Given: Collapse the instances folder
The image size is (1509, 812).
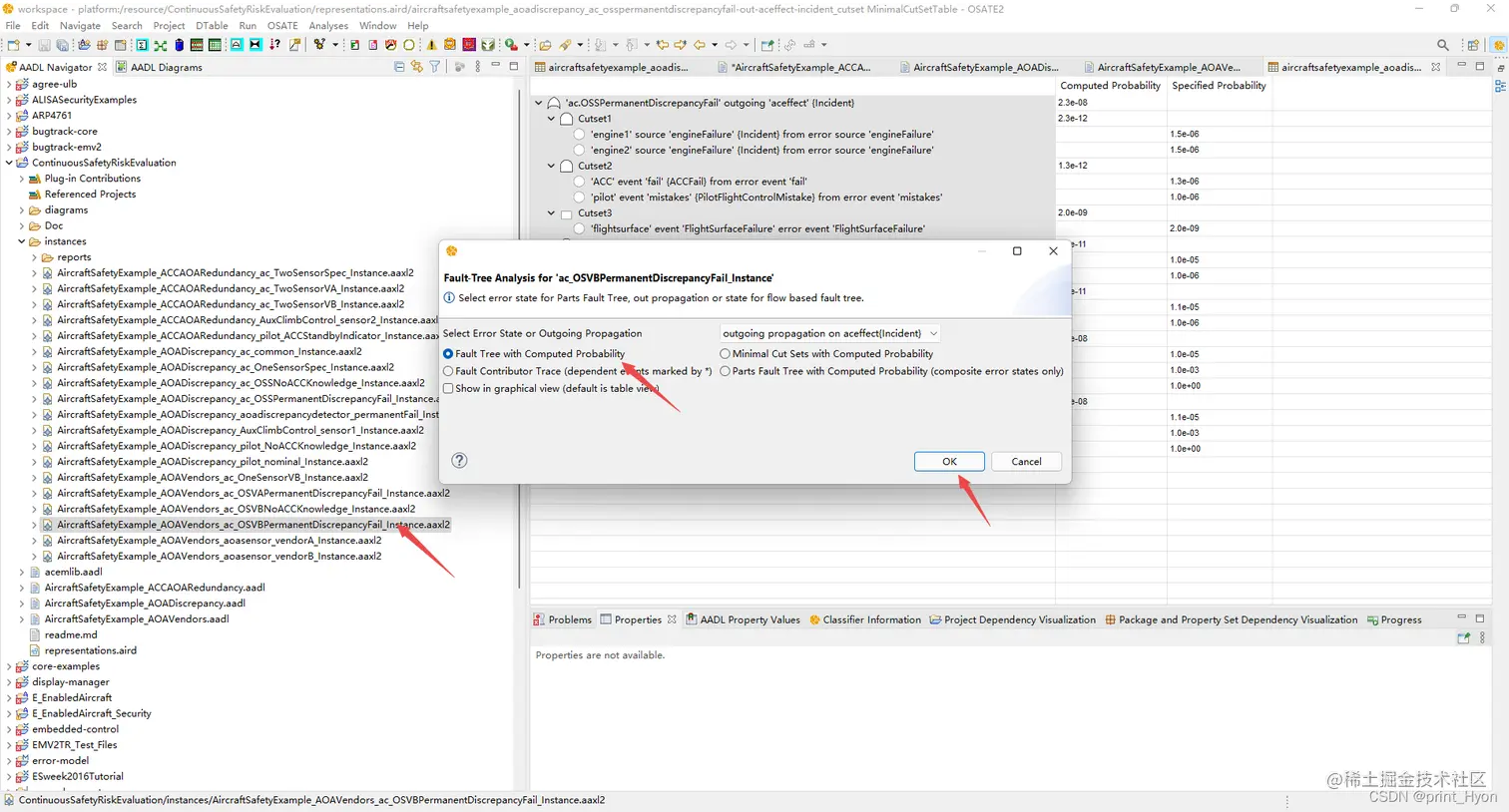Looking at the screenshot, I should [x=22, y=241].
